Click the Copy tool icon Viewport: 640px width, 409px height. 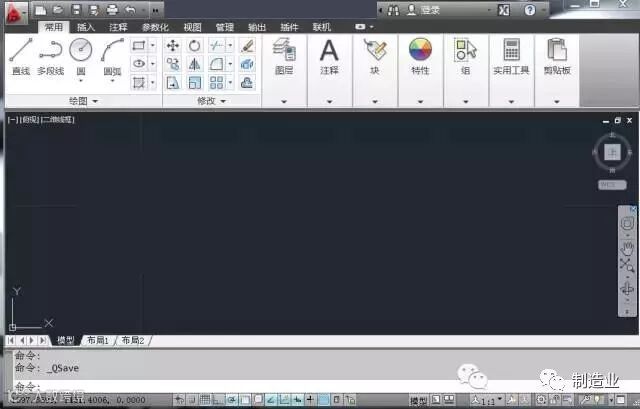173,64
